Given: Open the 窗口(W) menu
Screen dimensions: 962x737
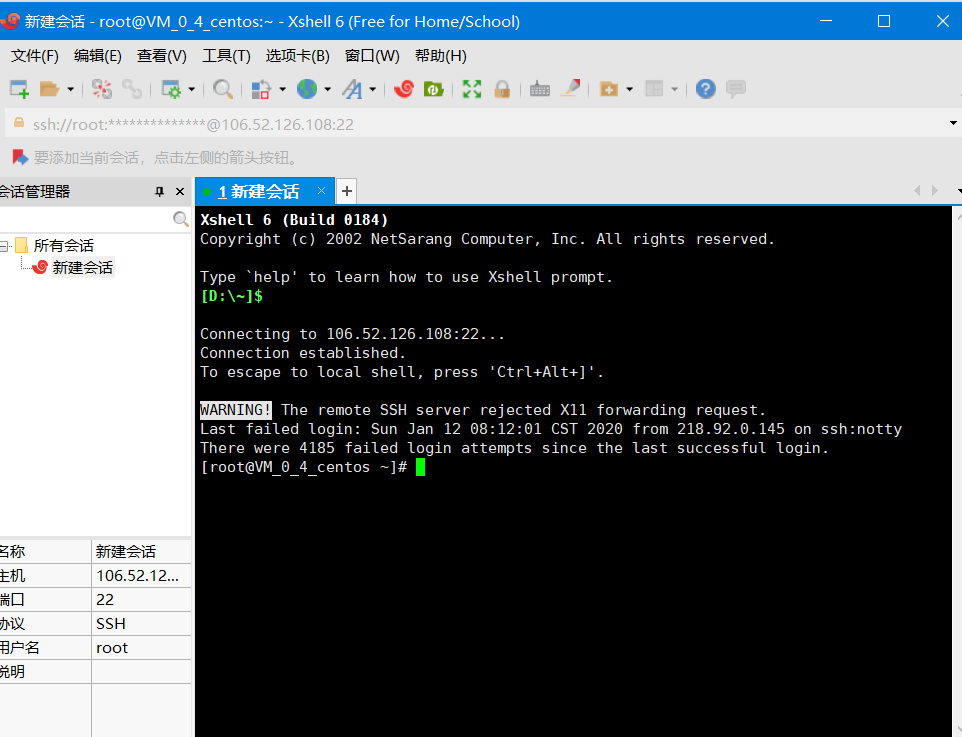Looking at the screenshot, I should (x=372, y=56).
